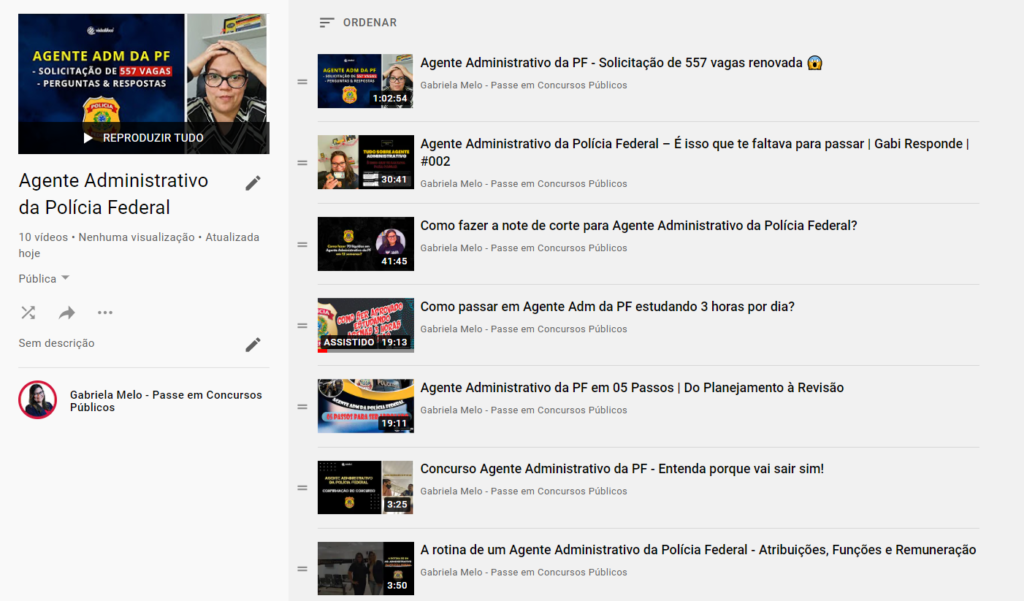This screenshot has width=1024, height=601.
Task: Click the sort icon beside ORDENAR
Action: pyautogui.click(x=327, y=23)
